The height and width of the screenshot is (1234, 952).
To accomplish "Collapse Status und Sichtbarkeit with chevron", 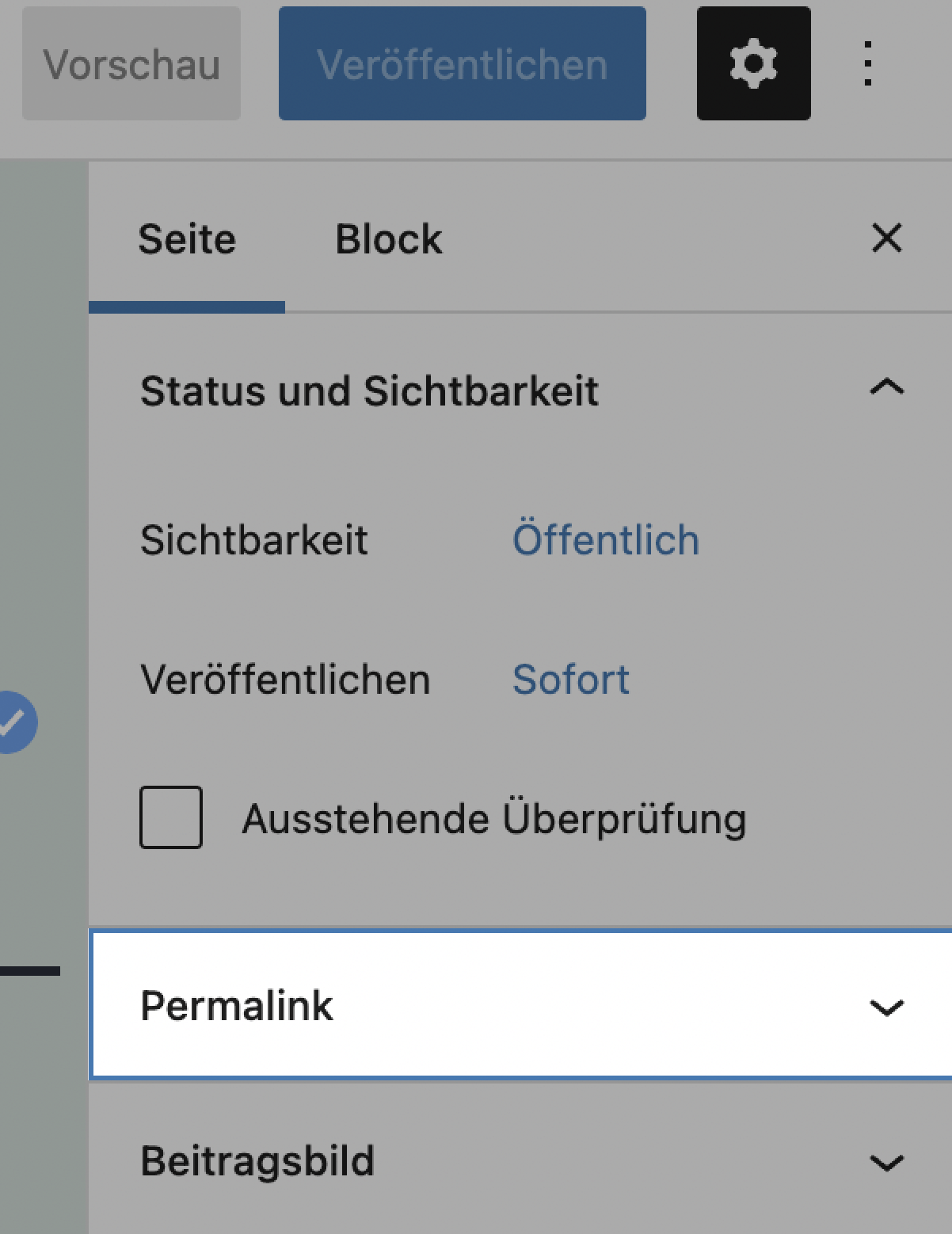I will (x=886, y=387).
